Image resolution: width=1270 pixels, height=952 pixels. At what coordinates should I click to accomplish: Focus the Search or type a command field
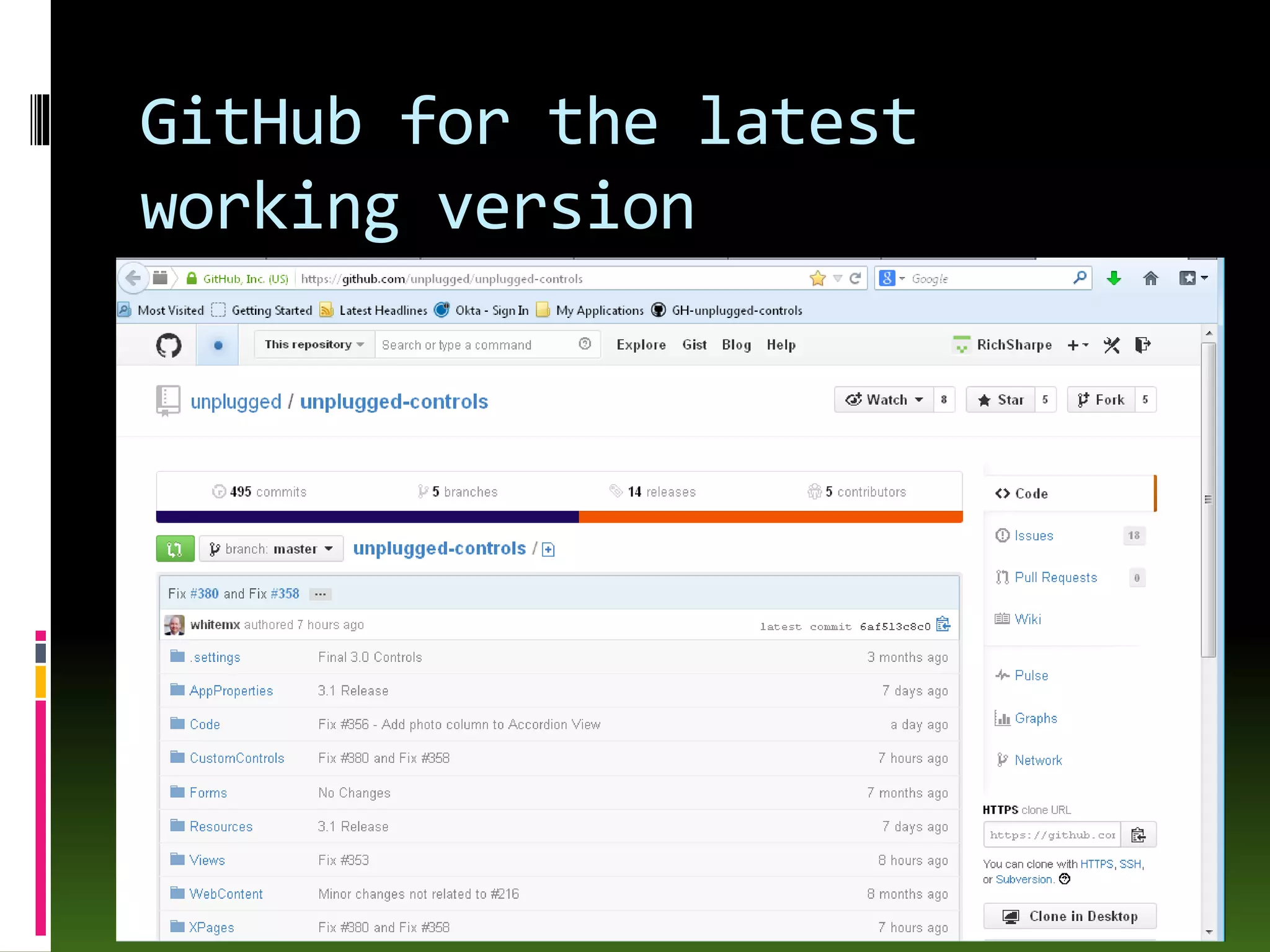click(x=487, y=344)
